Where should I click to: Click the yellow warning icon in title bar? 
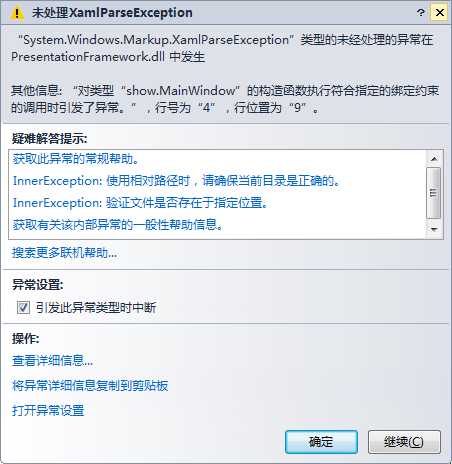tap(17, 13)
